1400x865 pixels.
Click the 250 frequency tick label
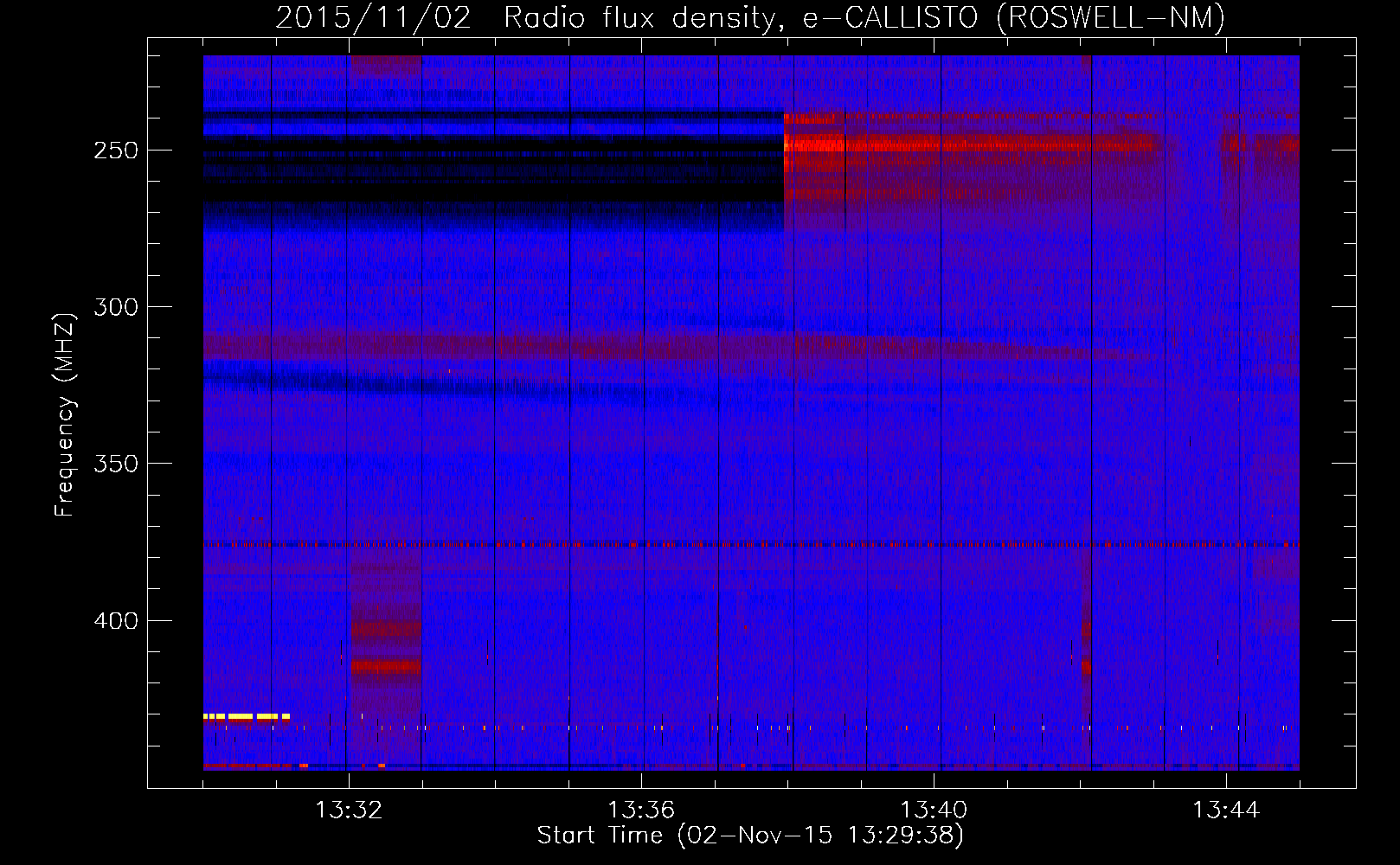[x=116, y=151]
